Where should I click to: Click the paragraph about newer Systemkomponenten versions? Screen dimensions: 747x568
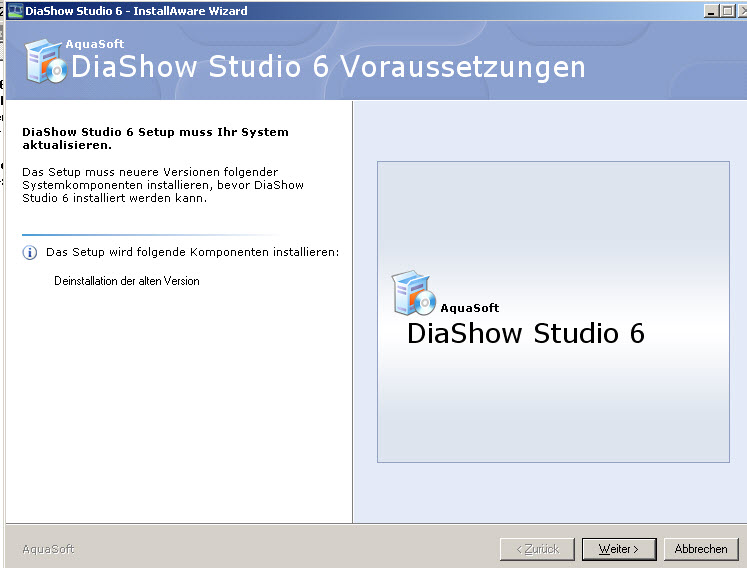pos(163,185)
